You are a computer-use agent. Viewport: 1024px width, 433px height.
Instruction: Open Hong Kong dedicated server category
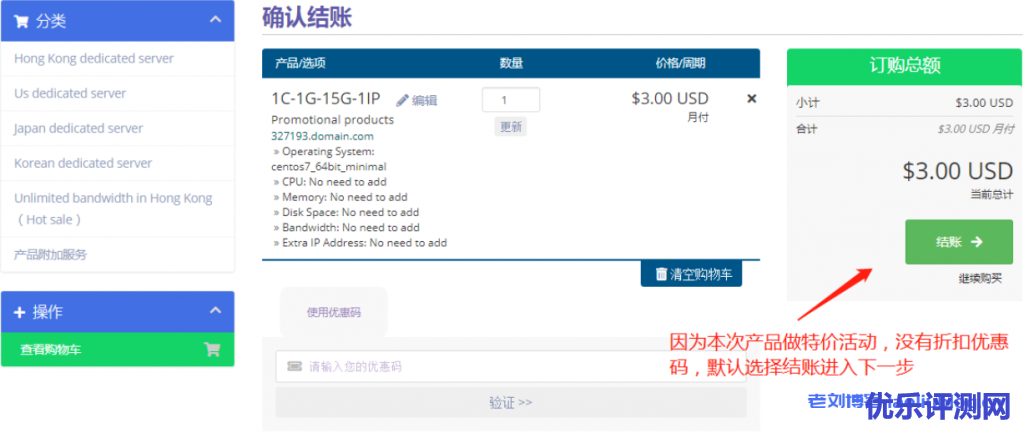[x=94, y=59]
